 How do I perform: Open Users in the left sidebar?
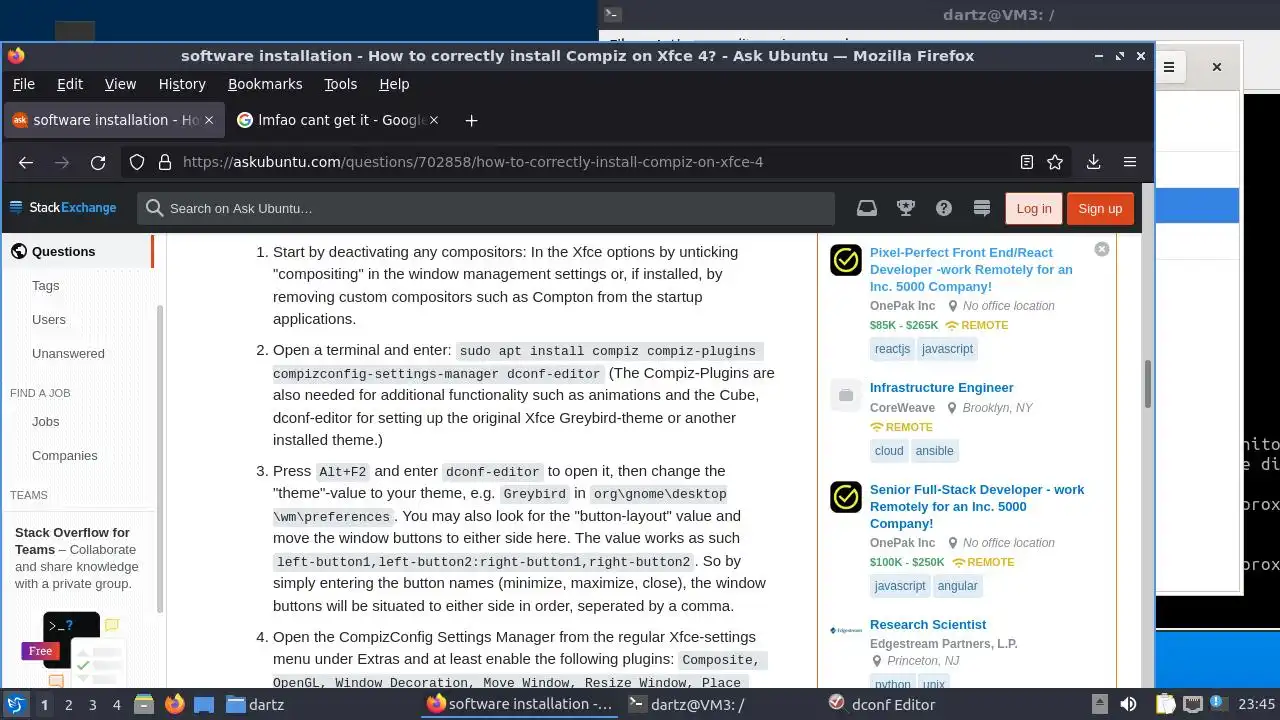point(48,320)
